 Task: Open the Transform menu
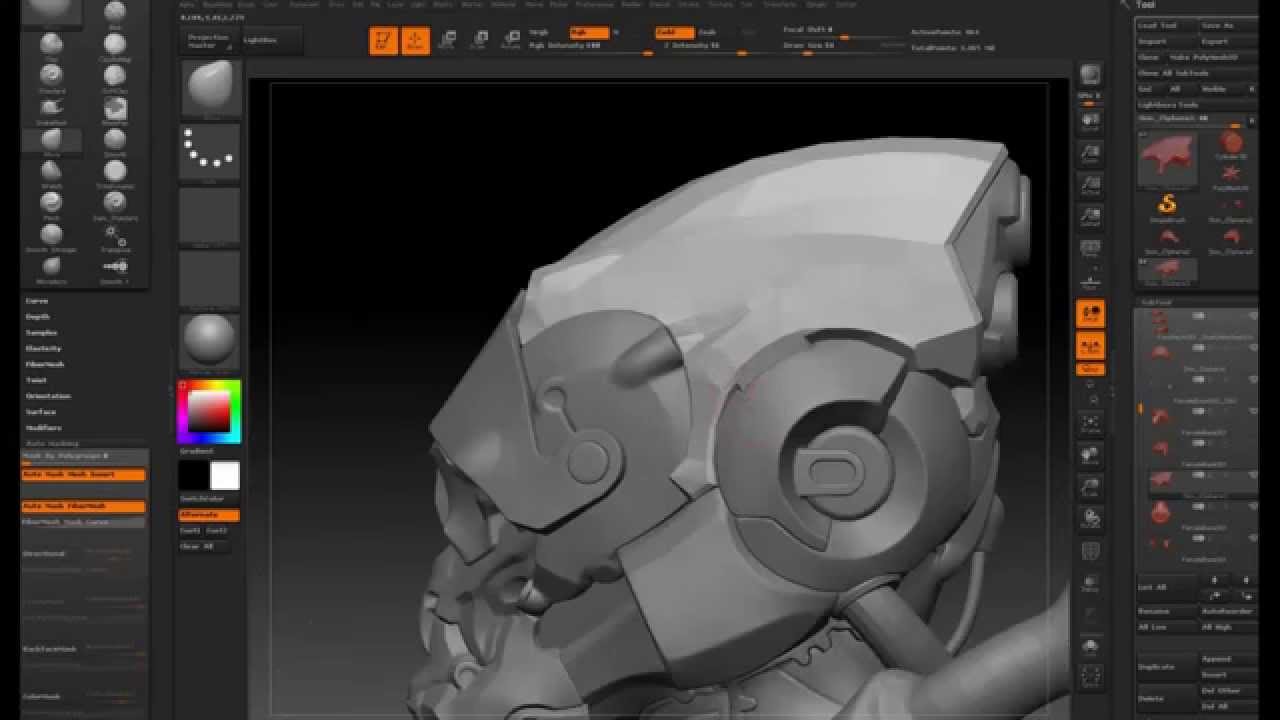[780, 5]
